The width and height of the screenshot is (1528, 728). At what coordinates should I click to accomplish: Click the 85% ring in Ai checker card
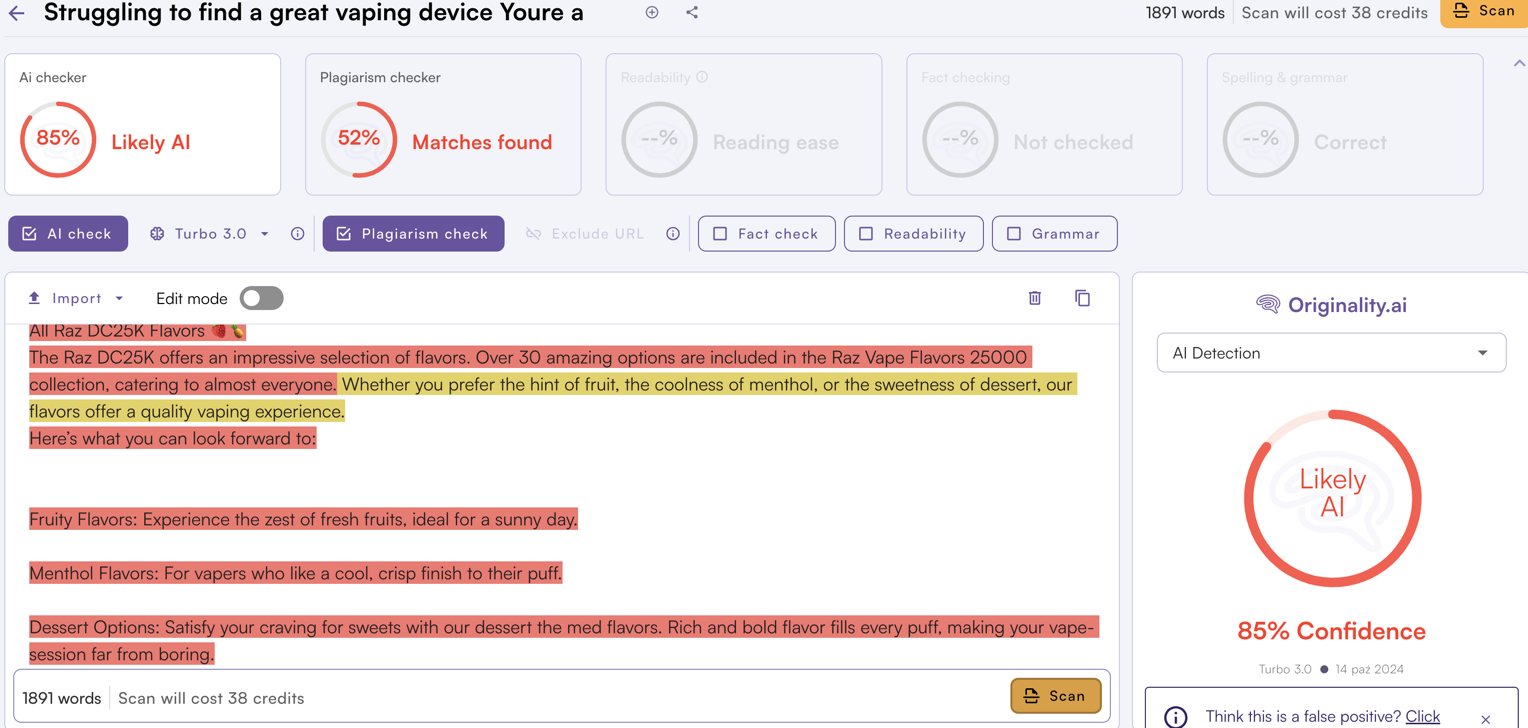[58, 139]
